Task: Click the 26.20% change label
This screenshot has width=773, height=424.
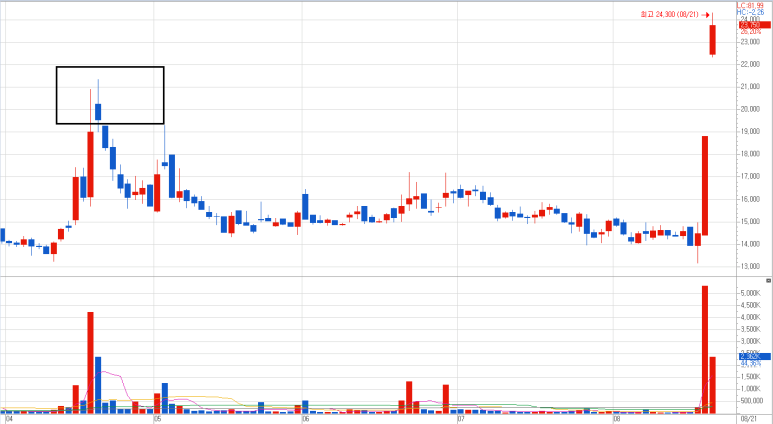Action: pyautogui.click(x=751, y=32)
